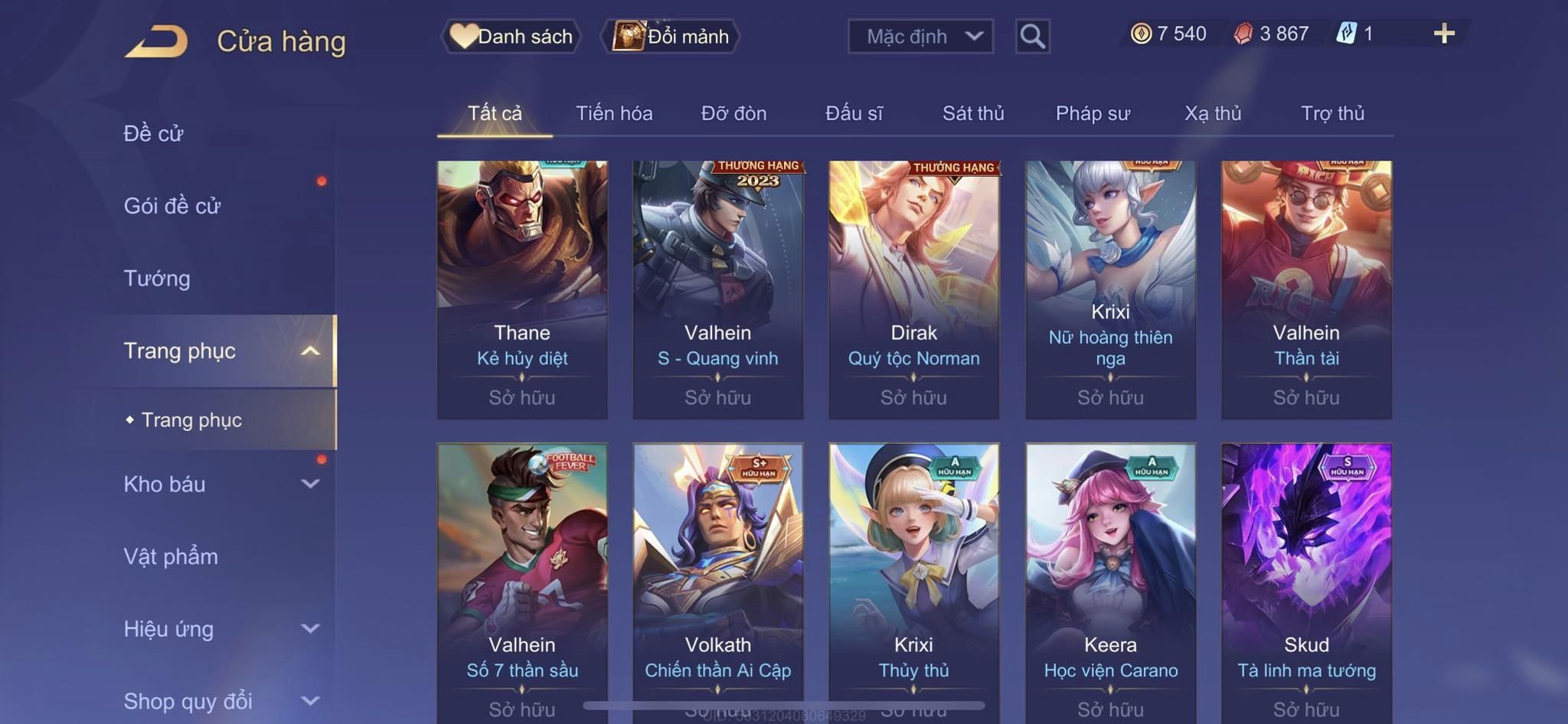
Task: Select Volkath Chiến thần Ai Cập skin card
Action: (718, 582)
